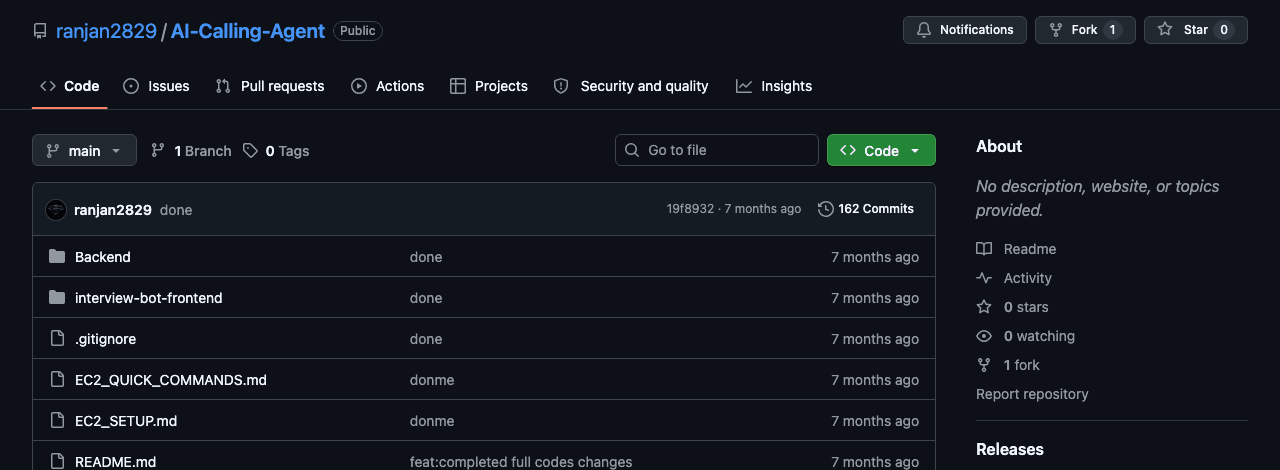Open the interview-bot-frontend folder
Screen dimensions: 1280x470
coord(149,298)
